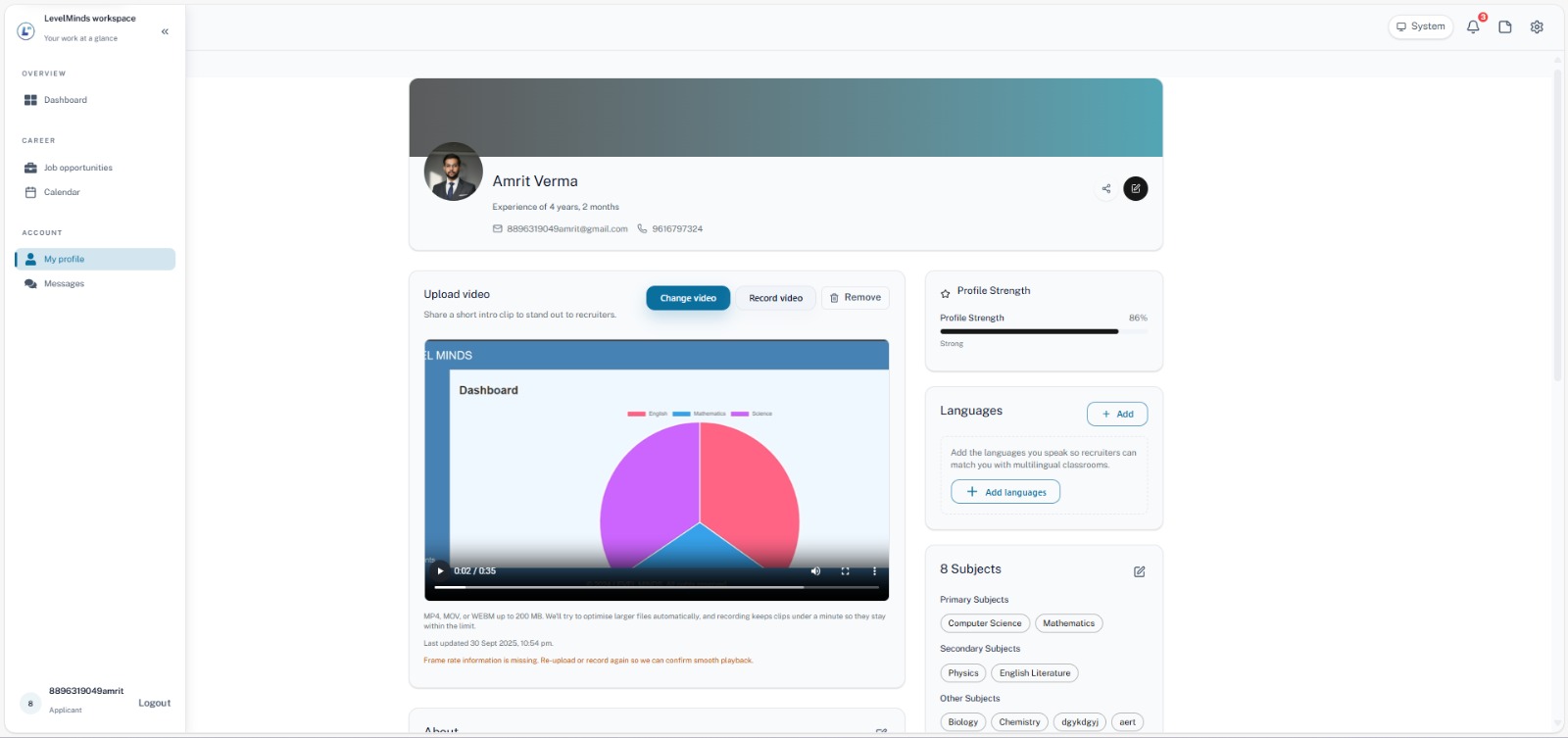This screenshot has height=738, width=1568.
Task: Select the Mathematics subject chip
Action: point(1069,623)
